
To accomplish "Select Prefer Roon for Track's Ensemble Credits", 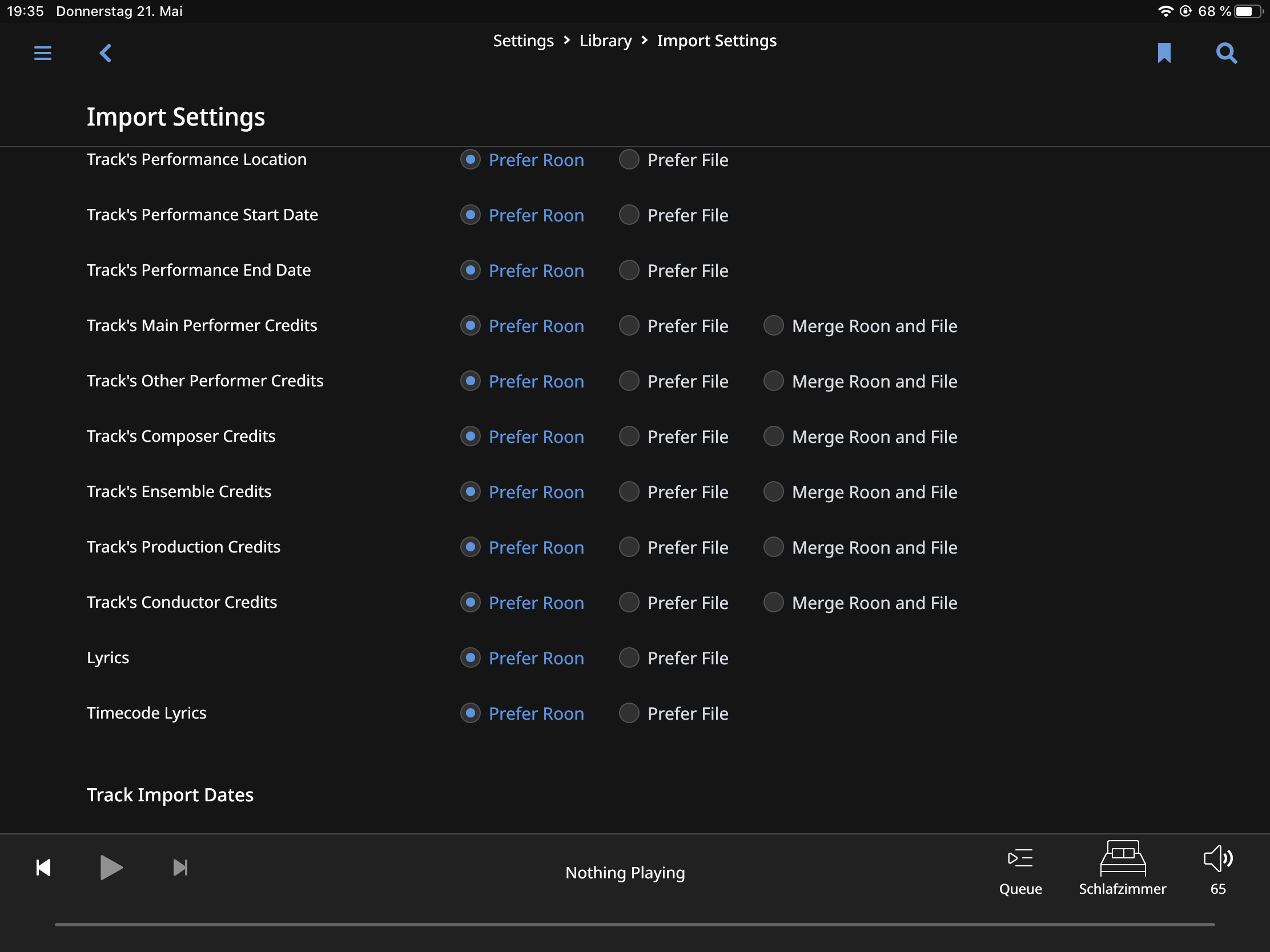I will 522,492.
